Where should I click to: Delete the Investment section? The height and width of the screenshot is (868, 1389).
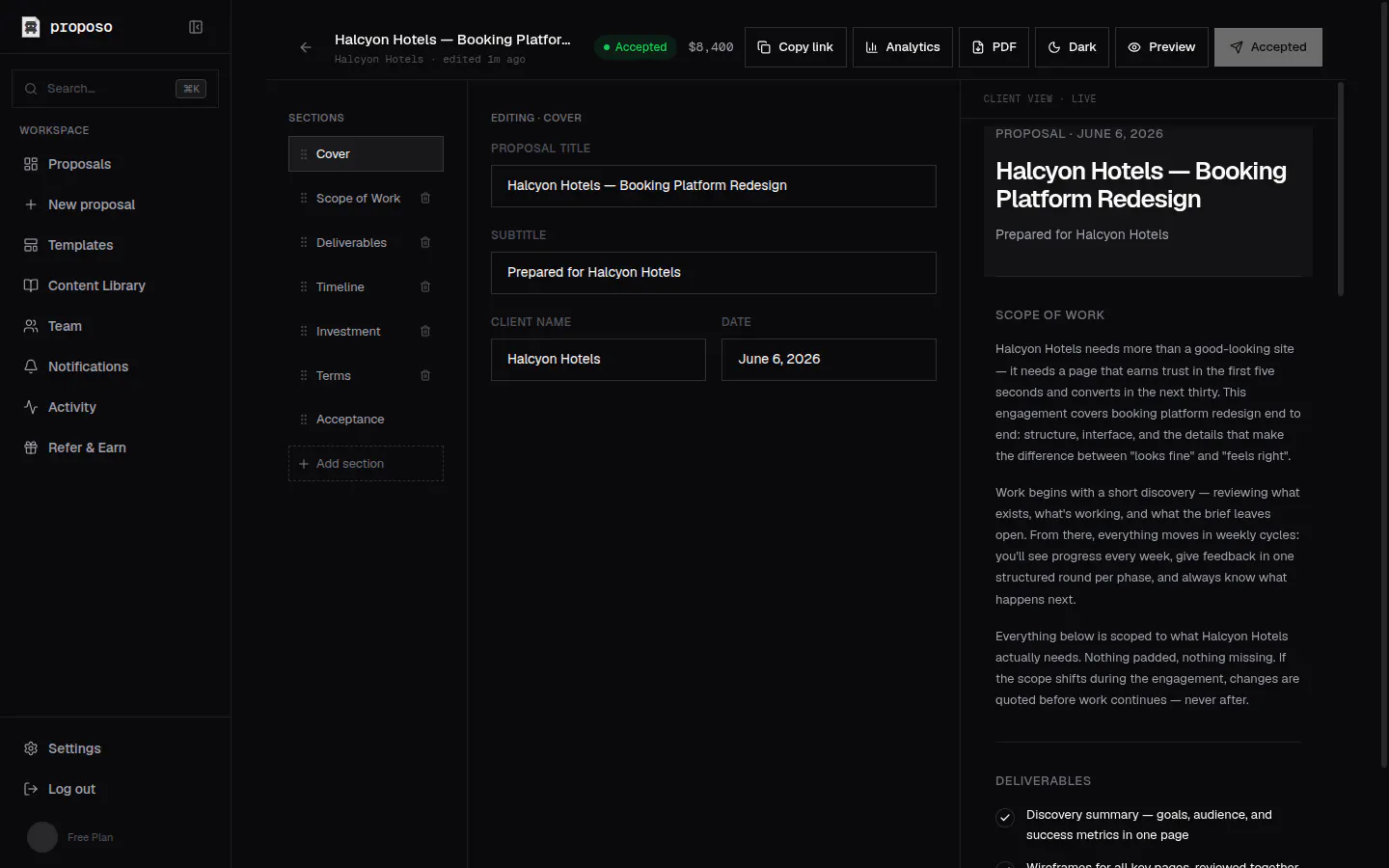coord(425,331)
